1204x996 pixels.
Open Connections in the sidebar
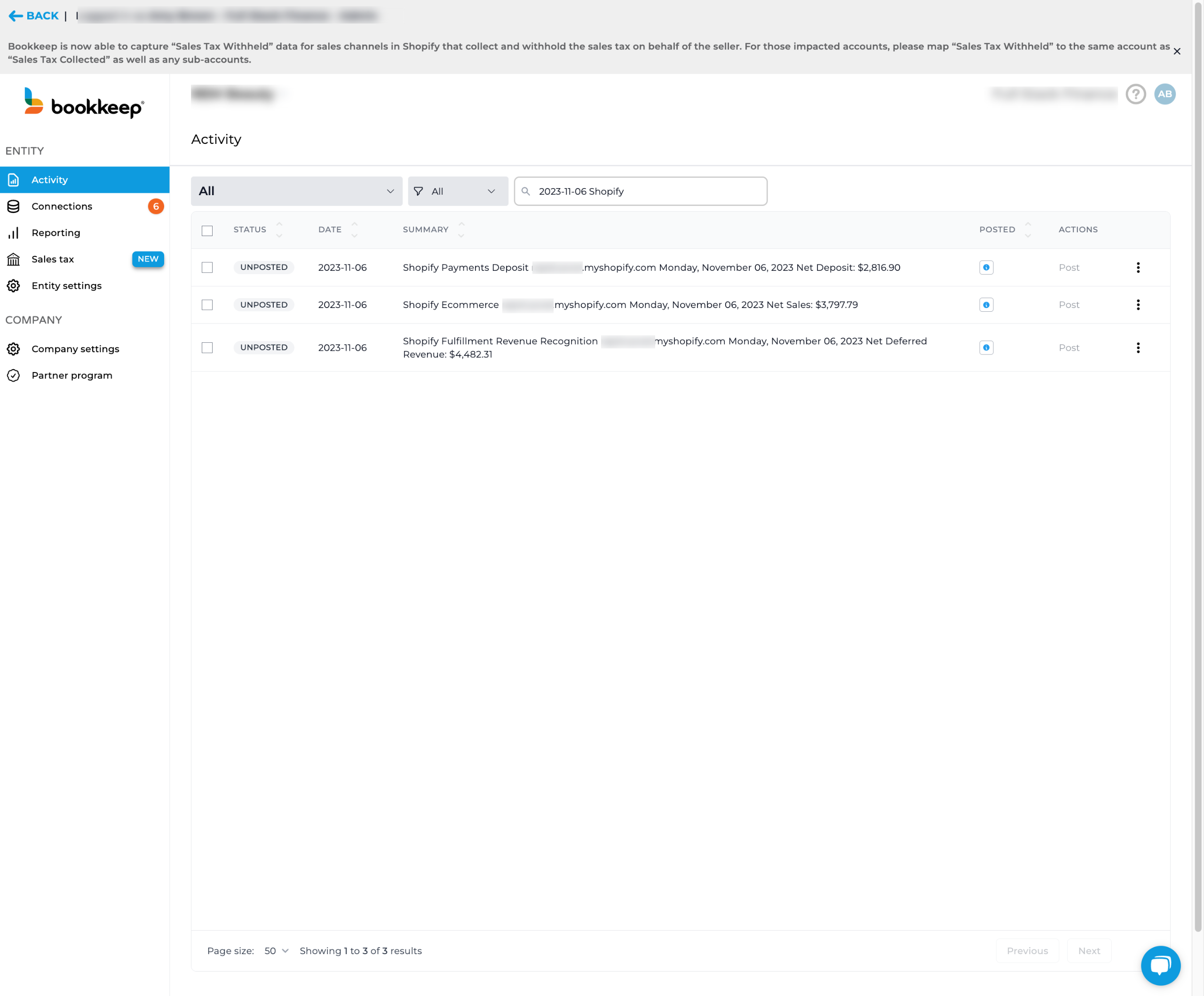(62, 206)
